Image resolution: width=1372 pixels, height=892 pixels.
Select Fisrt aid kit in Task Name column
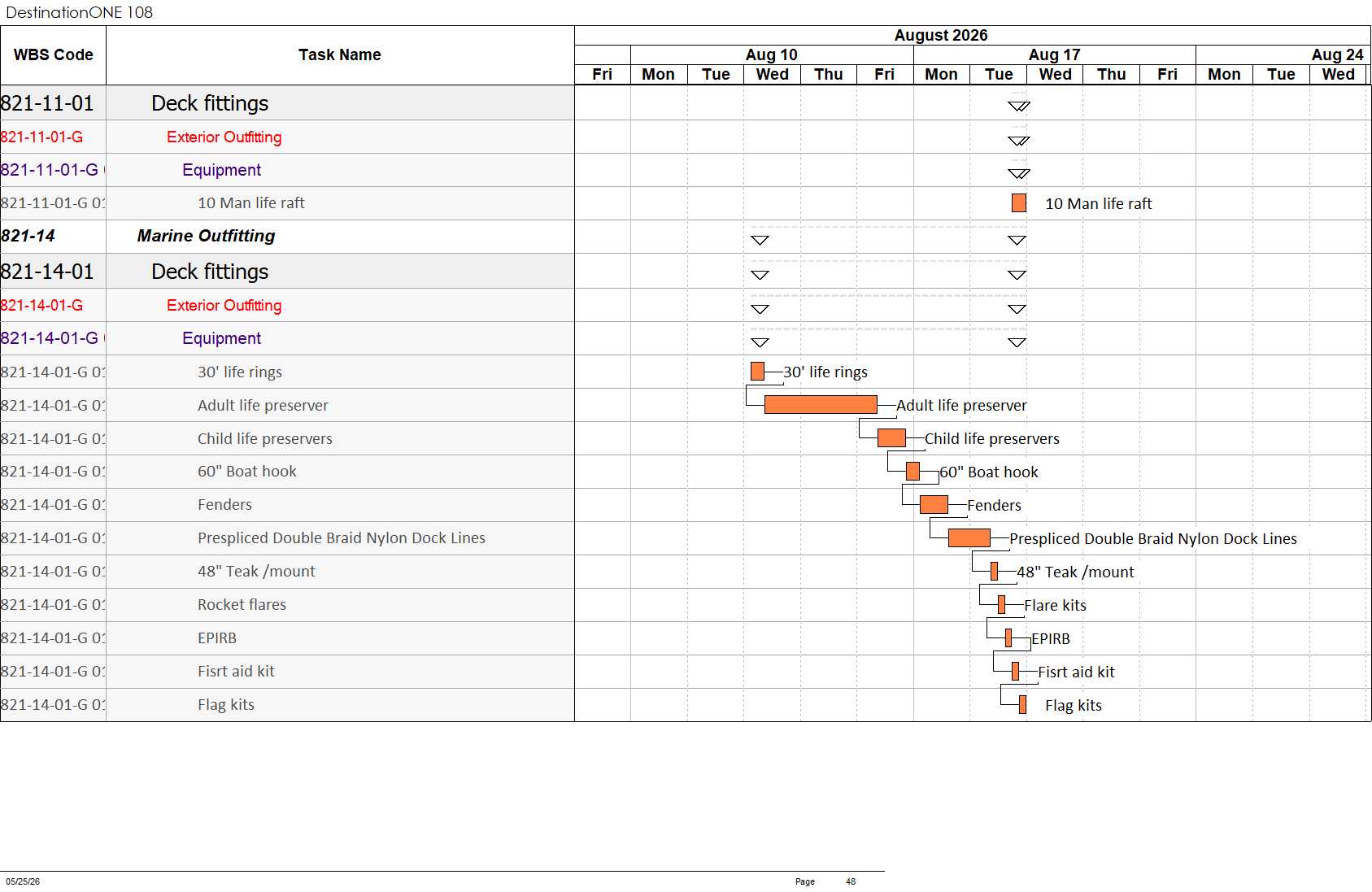(x=237, y=672)
